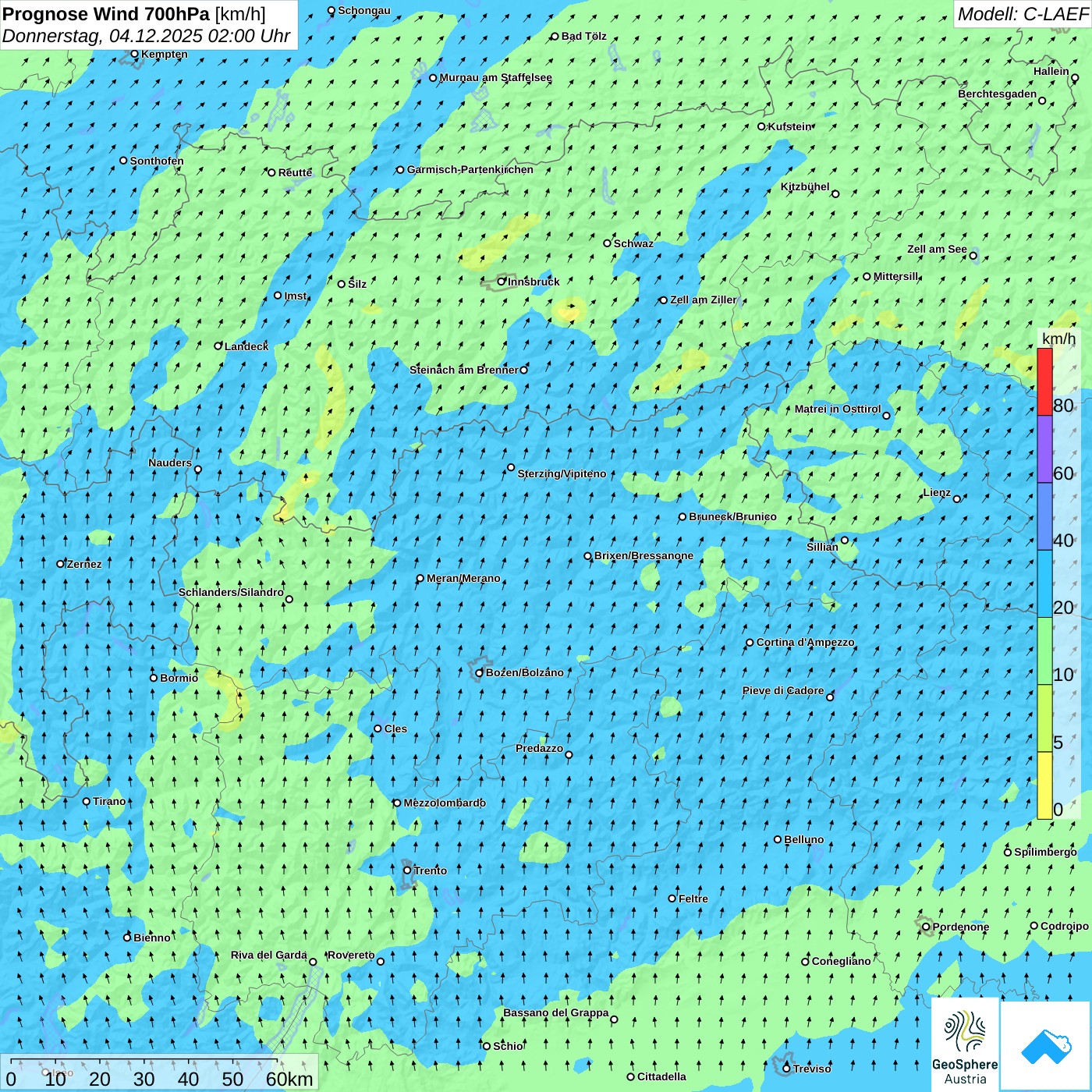This screenshot has height=1092, width=1092.
Task: Click the Kufstein city label
Action: pos(789,126)
